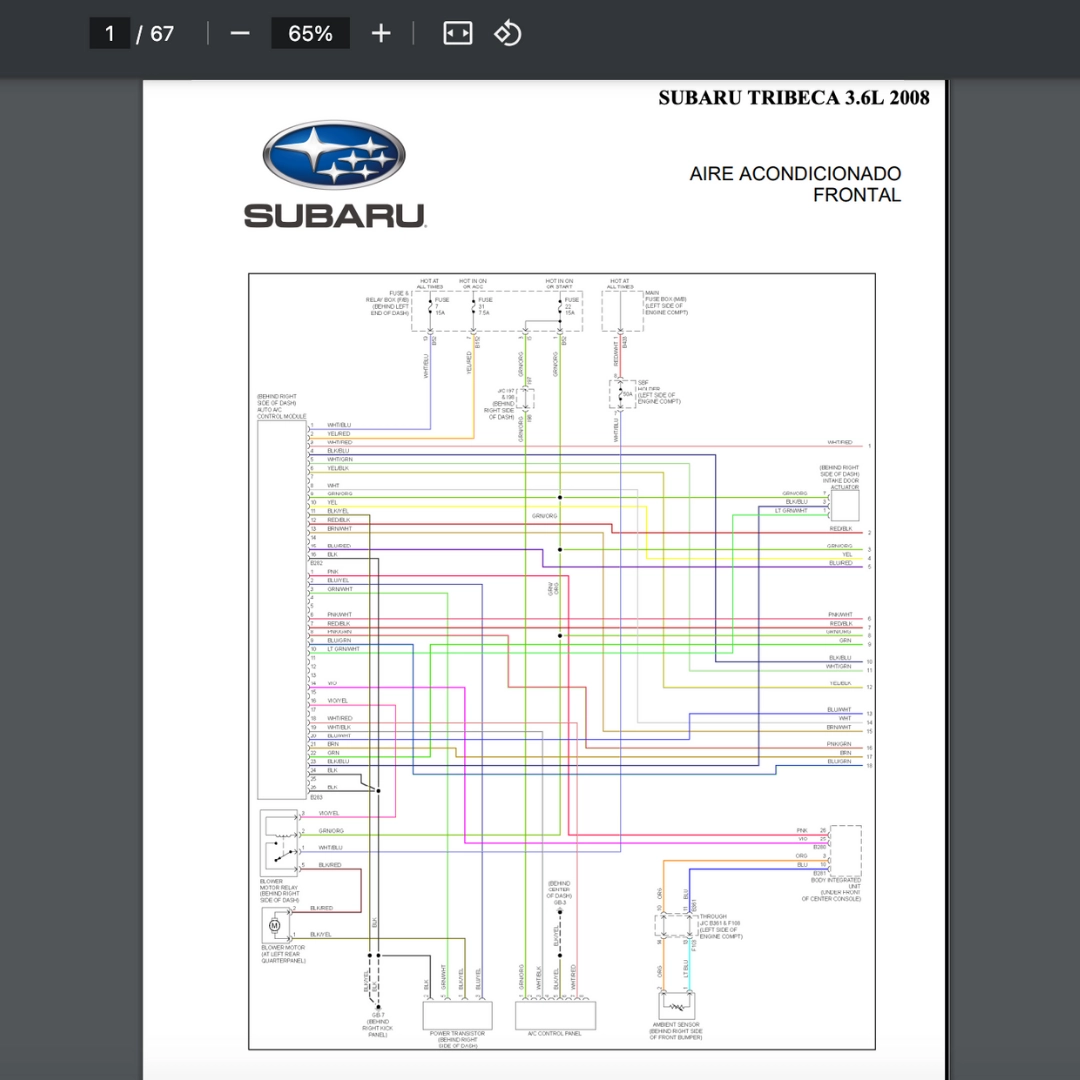1080x1080 pixels.
Task: Click the blue Subaru star emblem
Action: (334, 155)
